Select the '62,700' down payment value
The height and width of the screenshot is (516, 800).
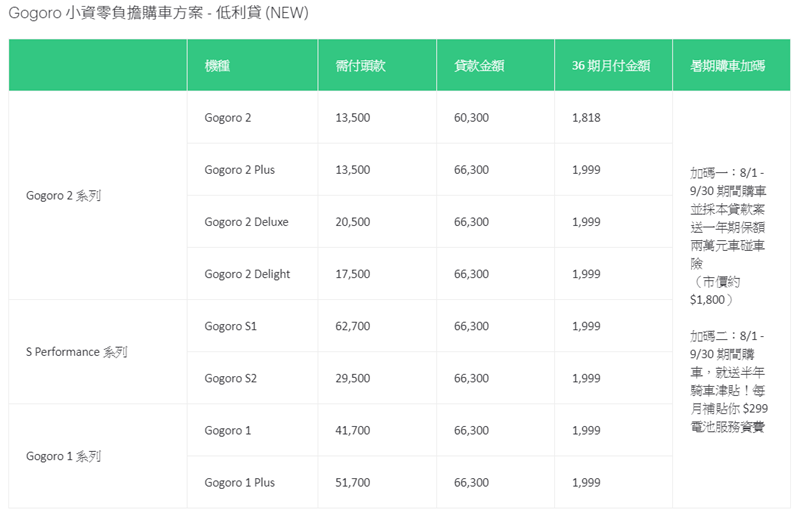(x=353, y=326)
